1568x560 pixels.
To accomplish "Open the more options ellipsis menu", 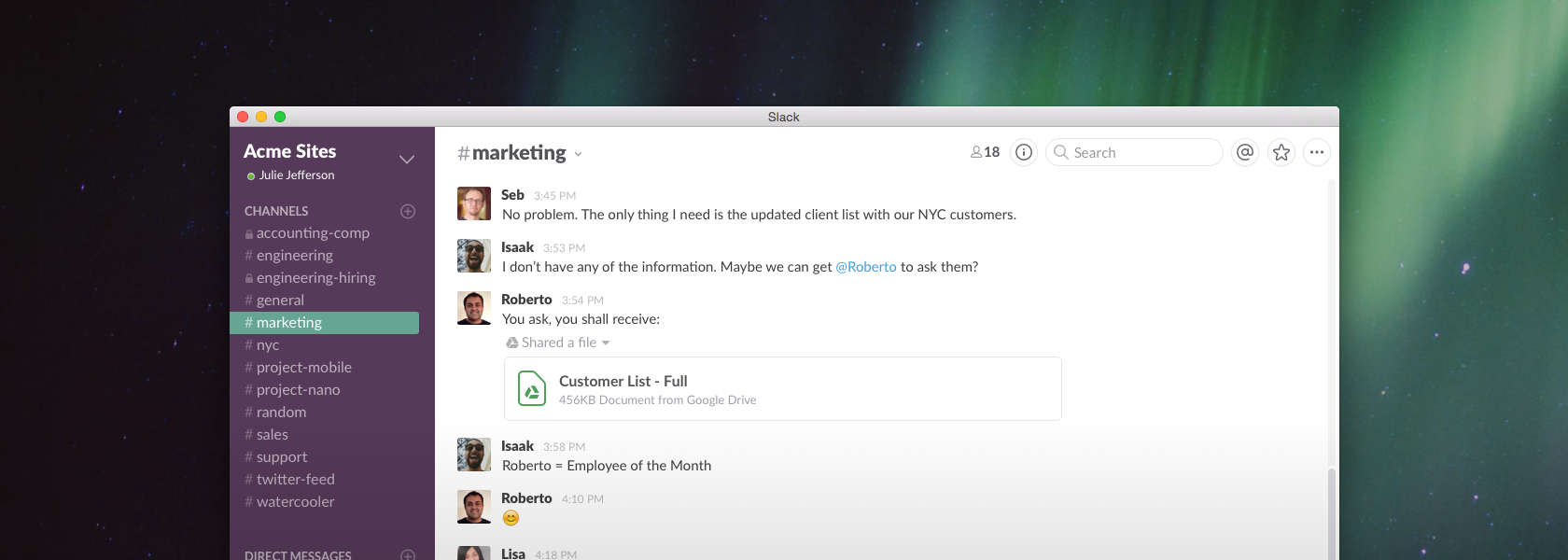I will [1316, 152].
